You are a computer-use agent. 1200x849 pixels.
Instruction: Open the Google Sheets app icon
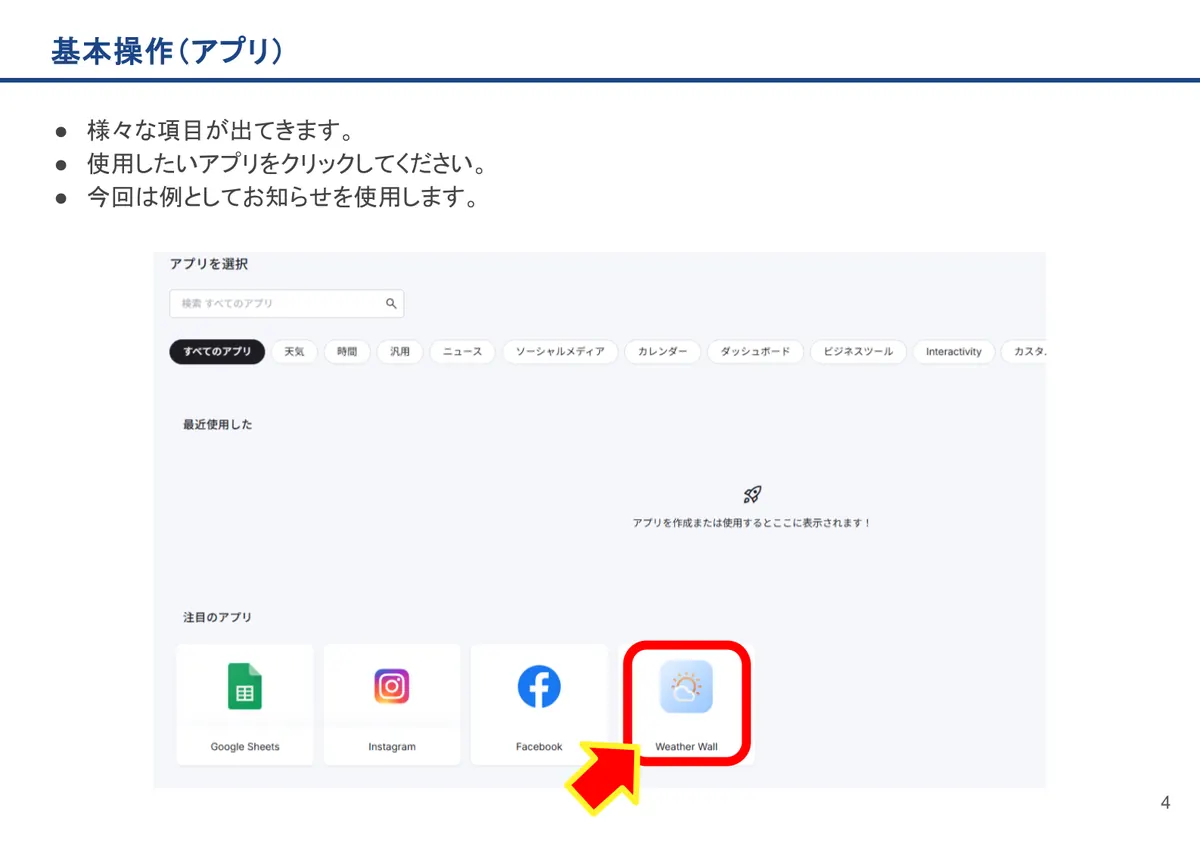tap(244, 686)
